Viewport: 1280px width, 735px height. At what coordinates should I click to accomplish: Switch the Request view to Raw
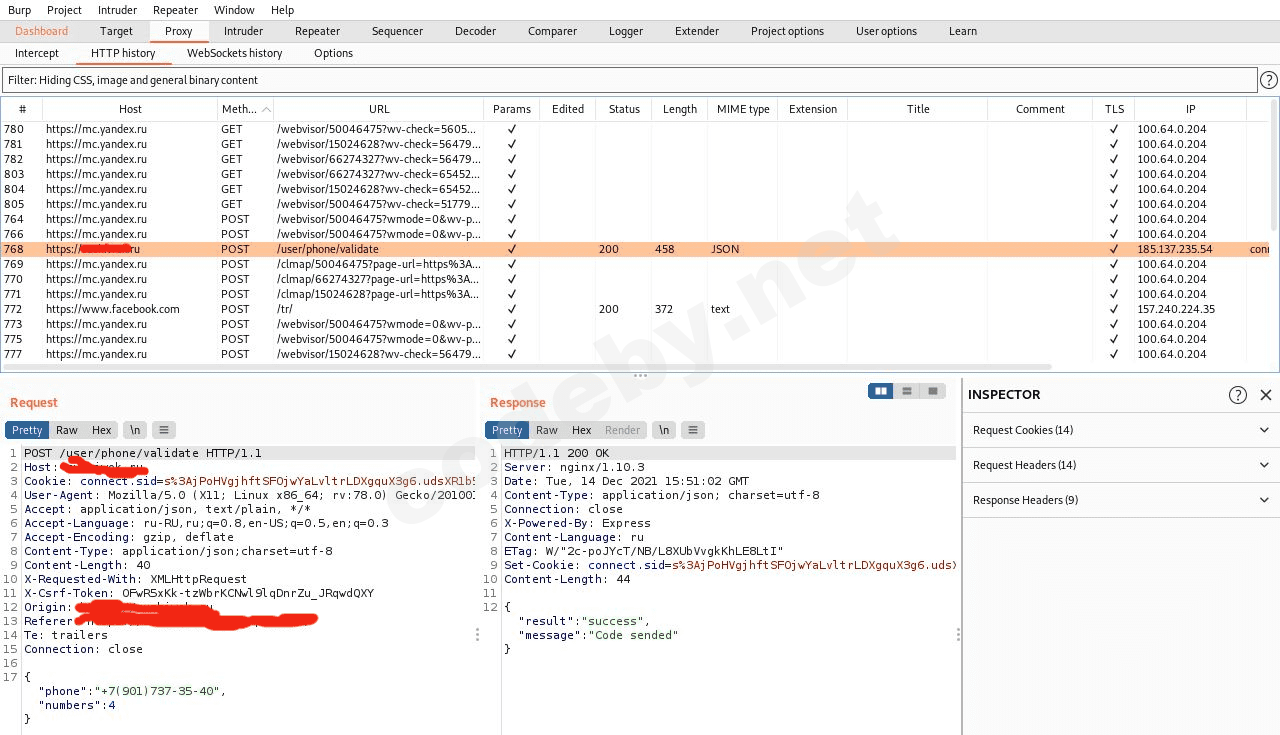67,430
